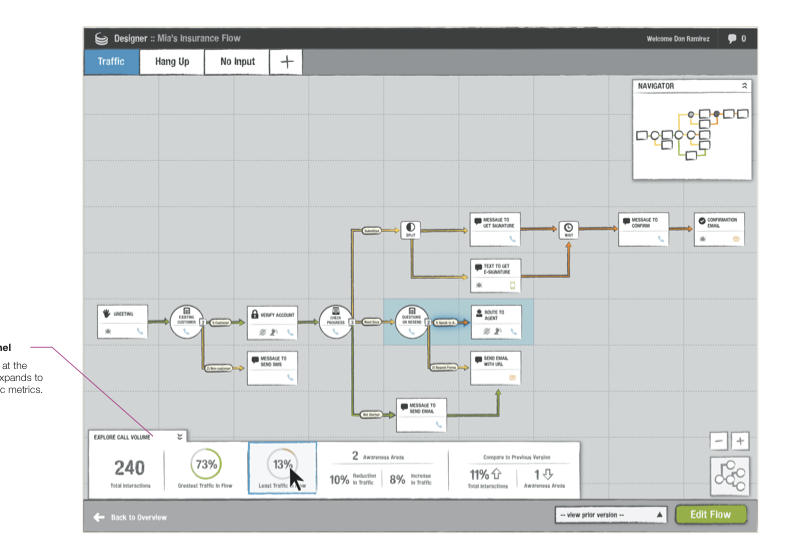The image size is (806, 555).
Task: Click the Edit Flow button
Action: pos(710,514)
